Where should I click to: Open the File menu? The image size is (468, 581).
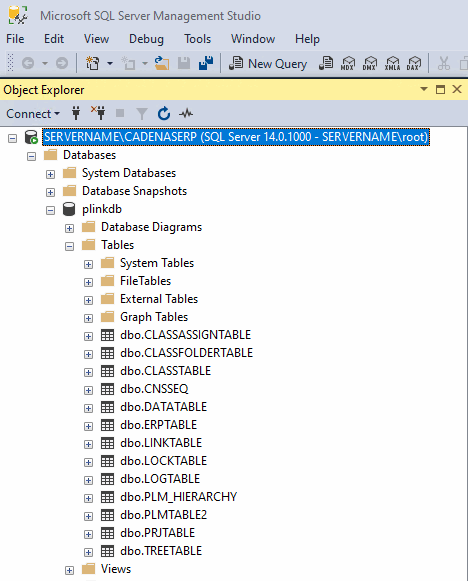pyautogui.click(x=15, y=39)
